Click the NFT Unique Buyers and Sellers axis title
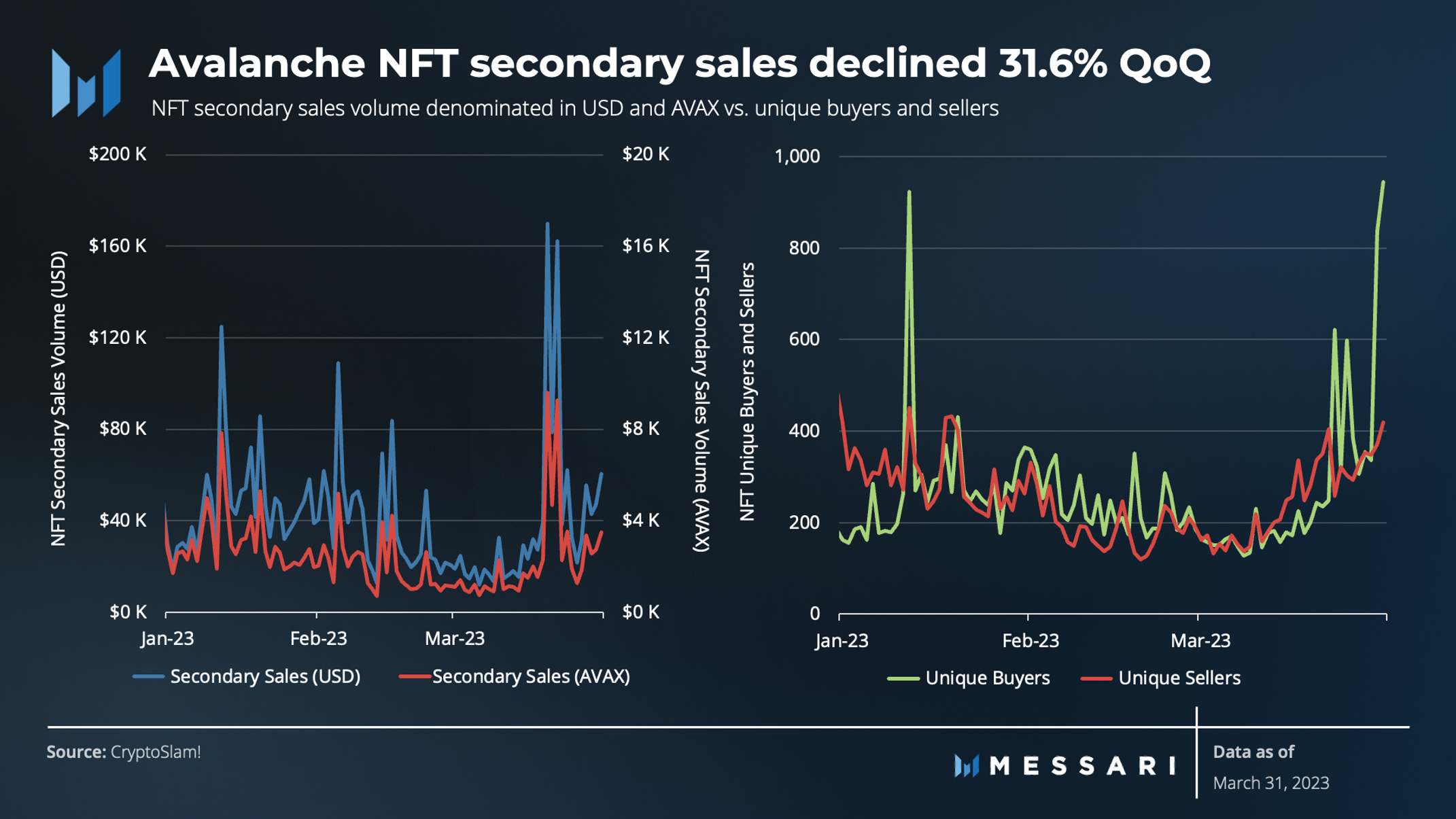 (747, 391)
